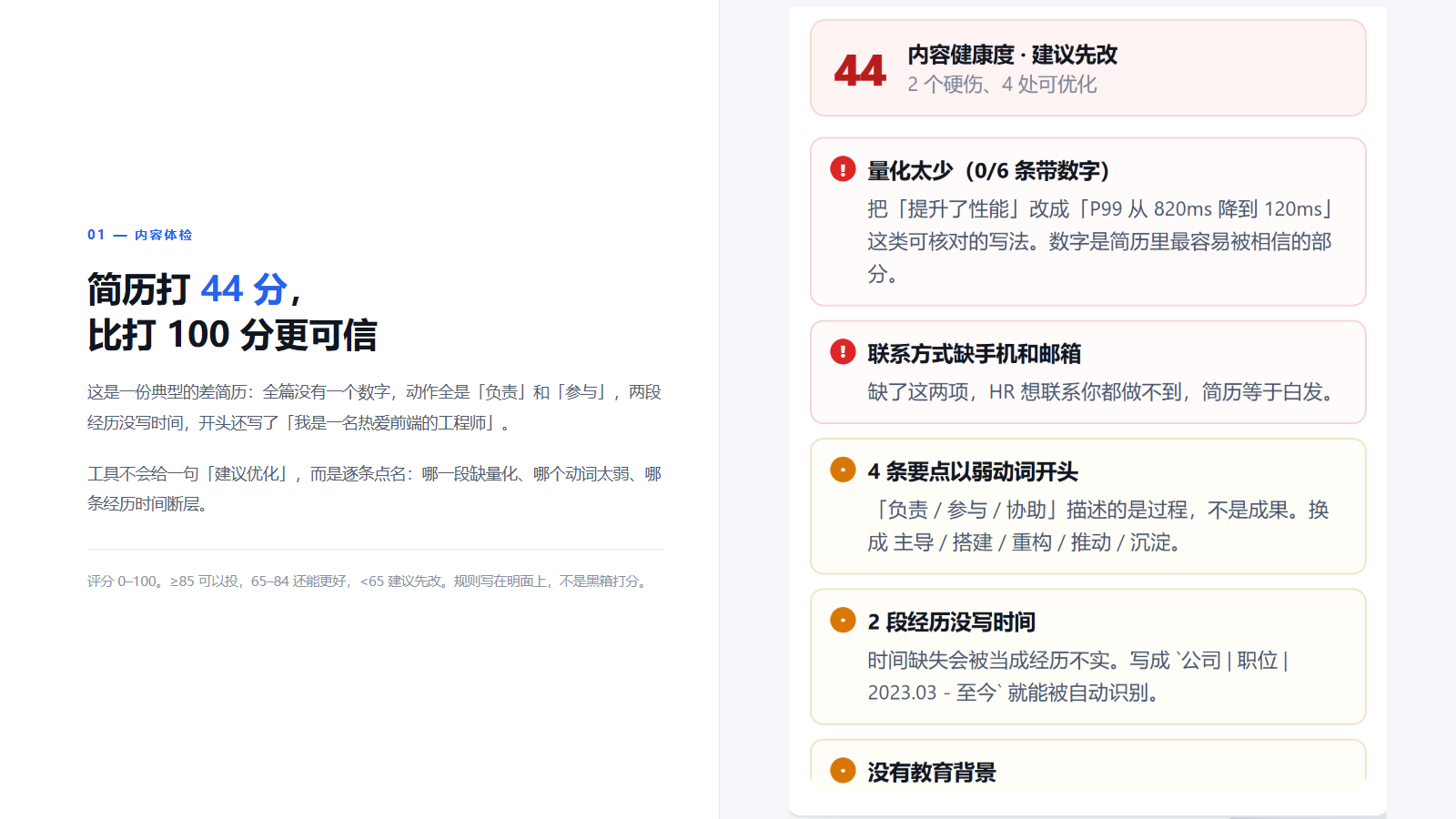Viewport: 1456px width, 819px height.
Task: Open the 没有教育背景 issue title
Action: tap(932, 773)
